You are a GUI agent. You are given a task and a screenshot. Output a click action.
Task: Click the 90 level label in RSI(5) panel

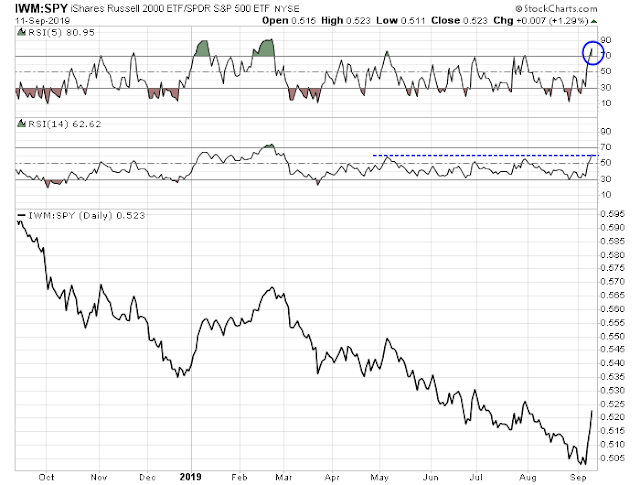(x=606, y=40)
